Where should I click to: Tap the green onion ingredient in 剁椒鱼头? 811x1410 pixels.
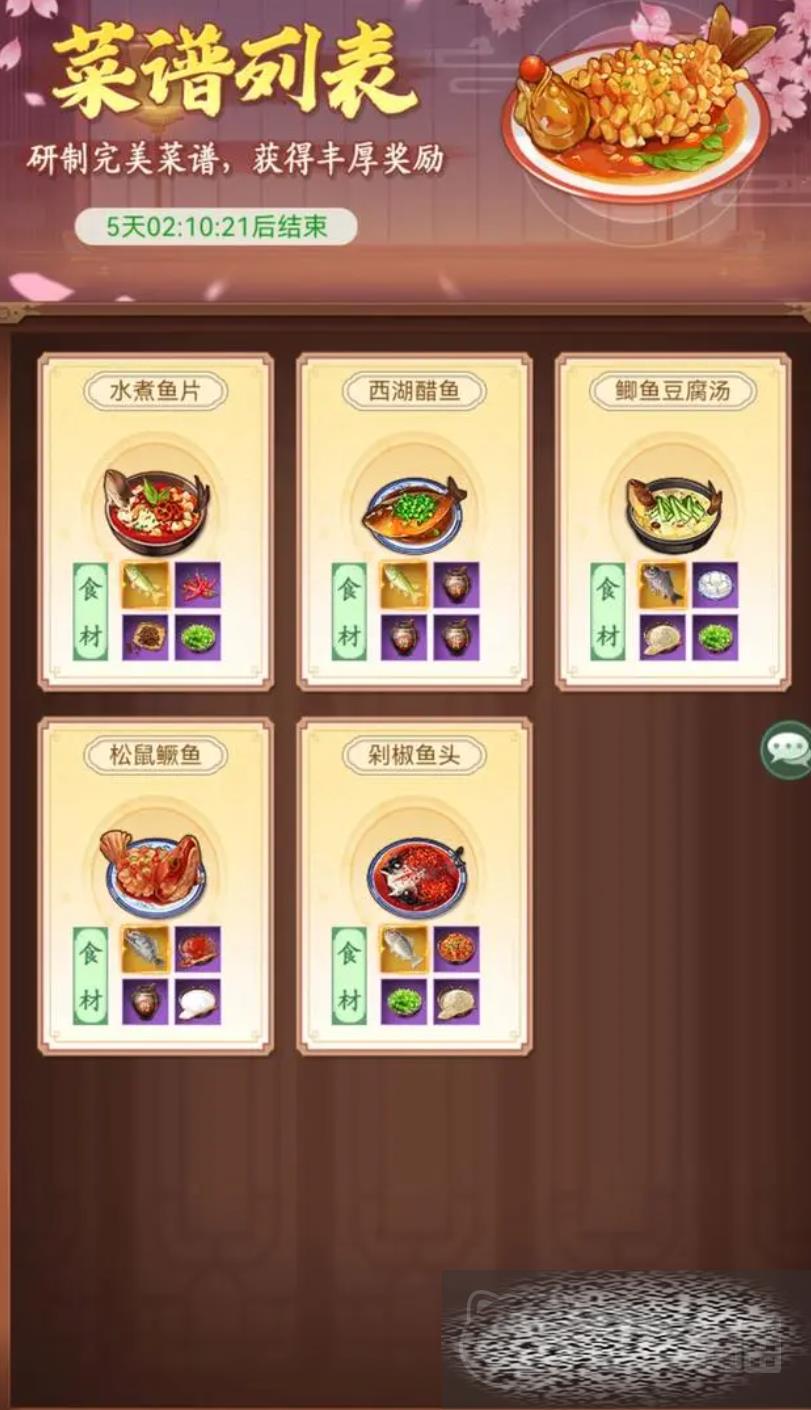coord(404,1001)
